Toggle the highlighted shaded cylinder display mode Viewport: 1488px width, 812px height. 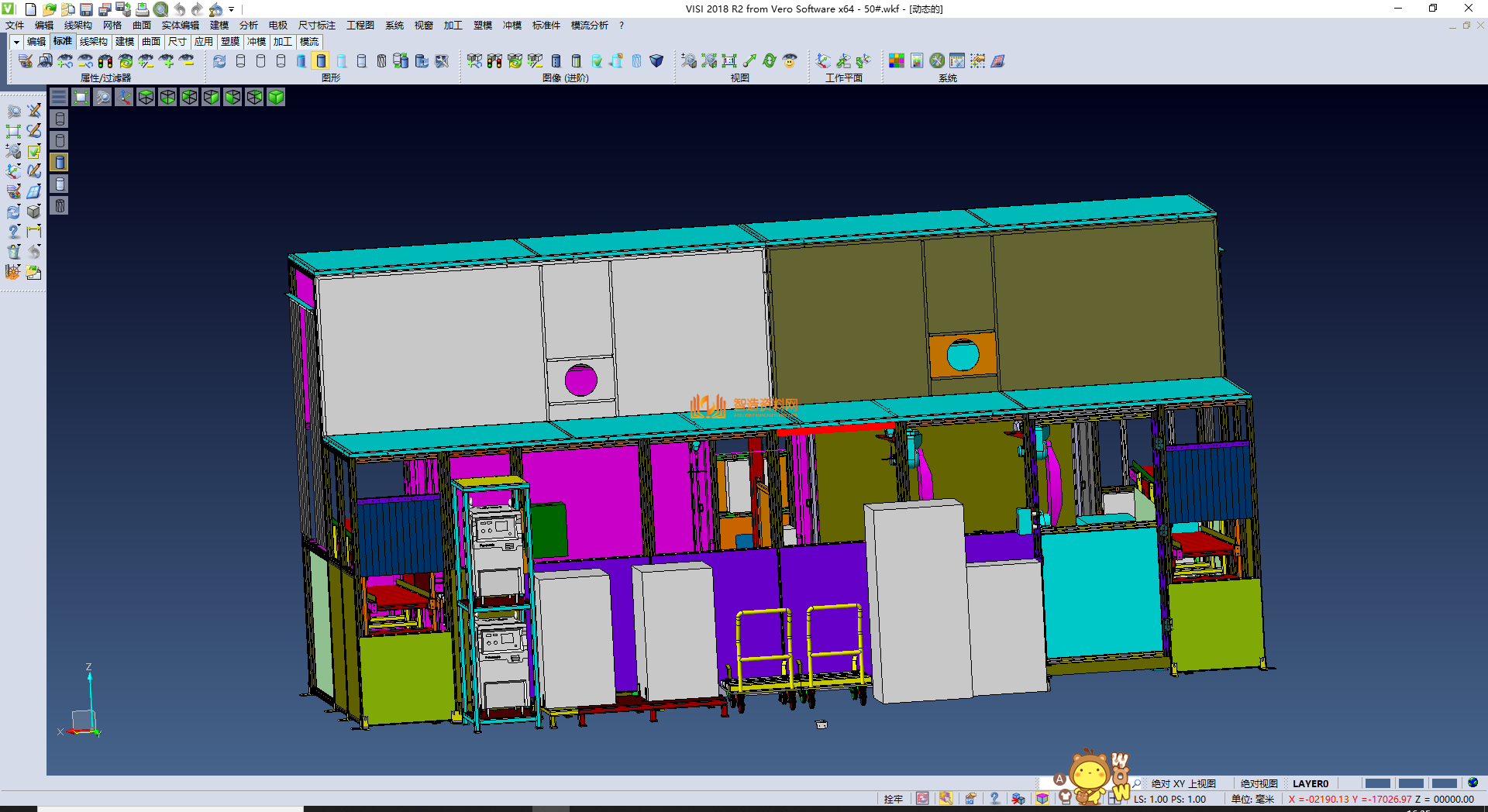321,60
